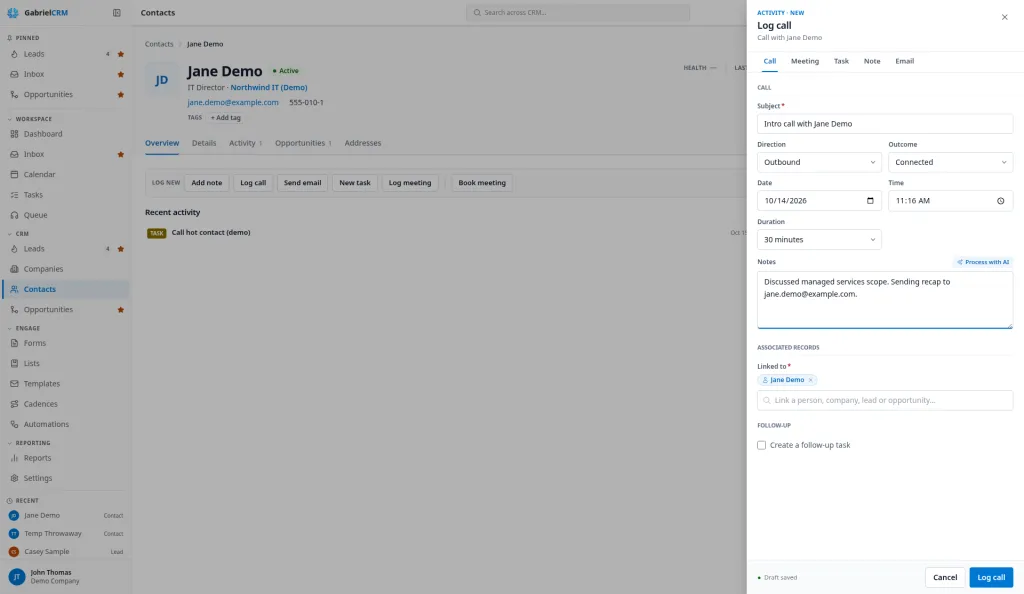Click the Search across CRM field

578,12
